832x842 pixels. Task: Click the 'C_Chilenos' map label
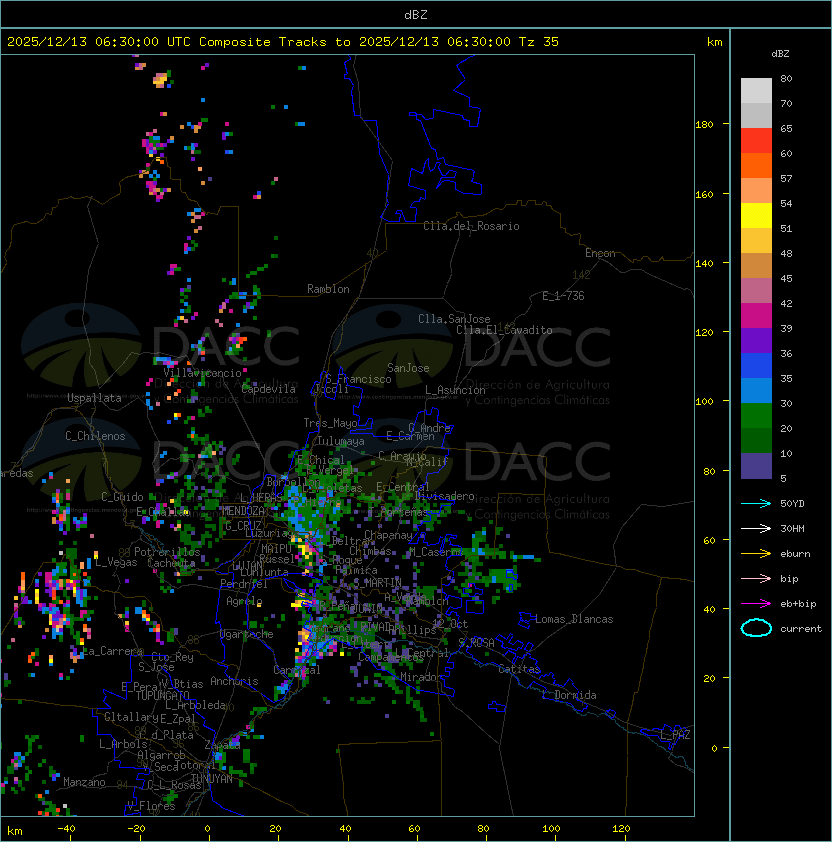[x=95, y=436]
